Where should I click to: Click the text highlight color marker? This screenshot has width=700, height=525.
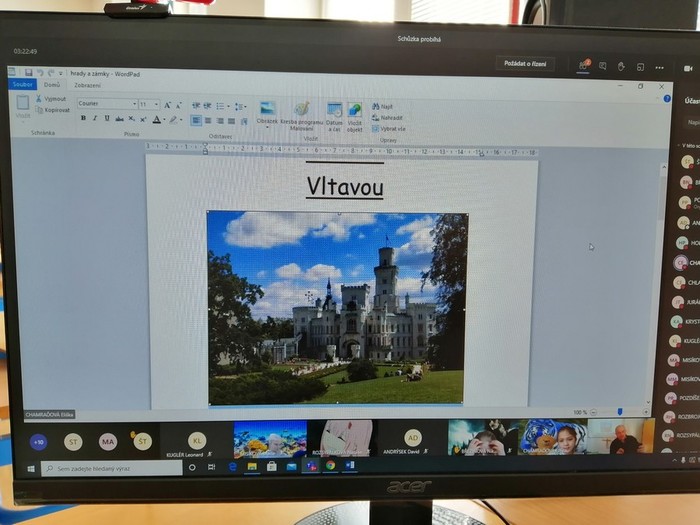tap(173, 120)
